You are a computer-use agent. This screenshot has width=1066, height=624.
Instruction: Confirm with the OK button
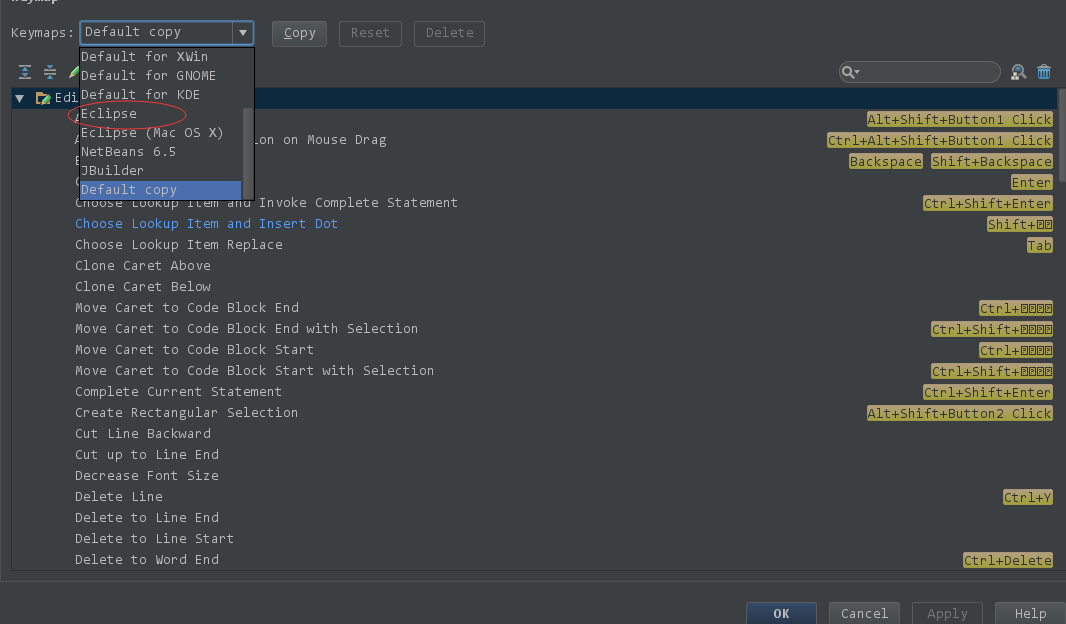[x=781, y=613]
